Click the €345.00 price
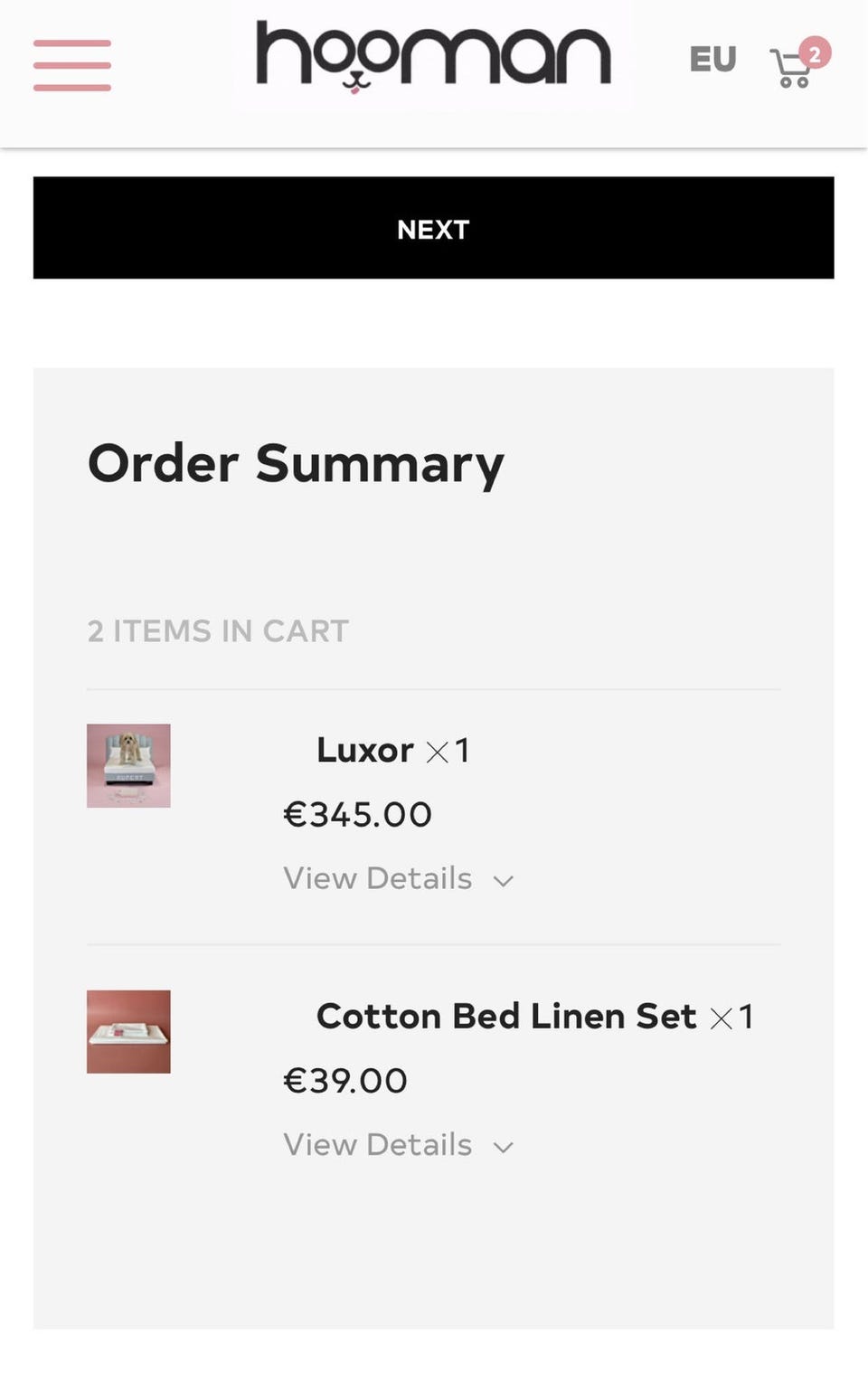 point(357,814)
